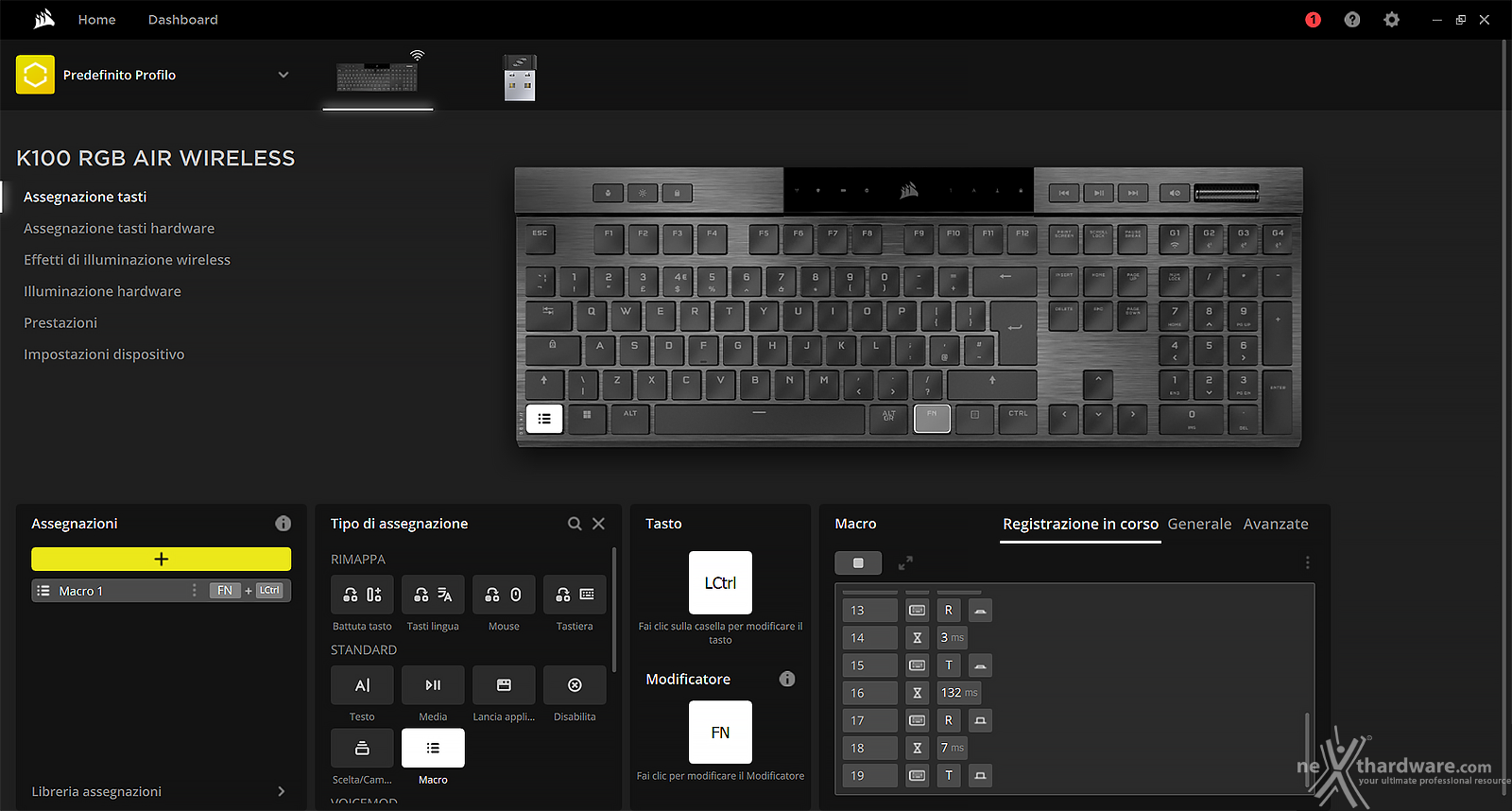The height and width of the screenshot is (811, 1512).
Task: Show Modificatore info icon
Action: click(787, 679)
